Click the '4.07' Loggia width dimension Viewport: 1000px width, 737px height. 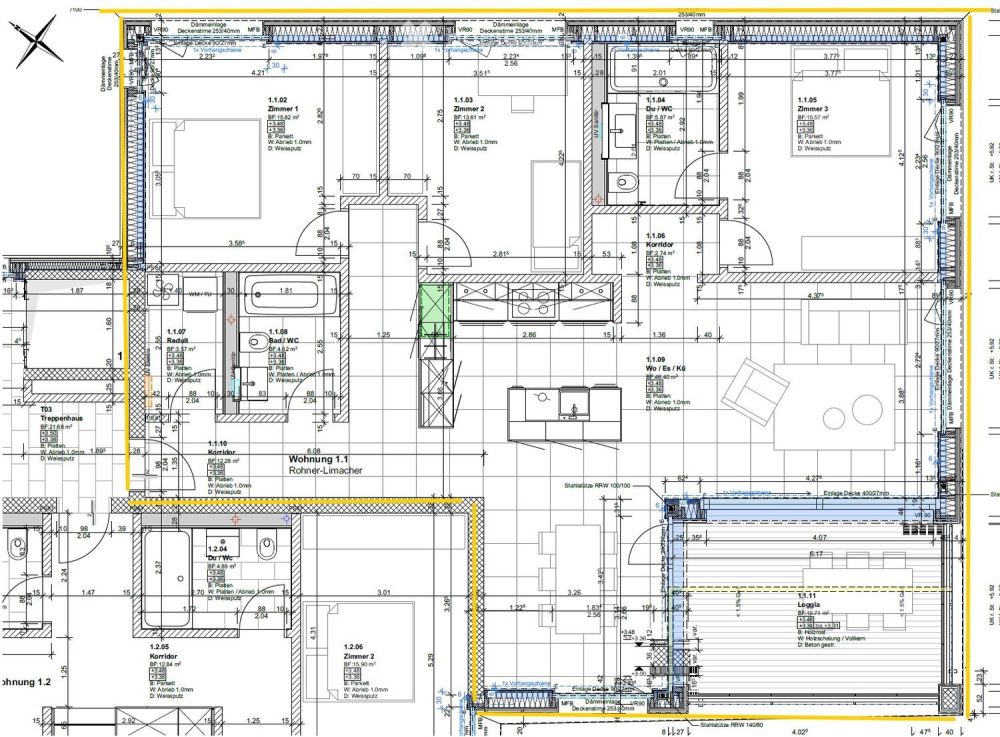[820, 537]
